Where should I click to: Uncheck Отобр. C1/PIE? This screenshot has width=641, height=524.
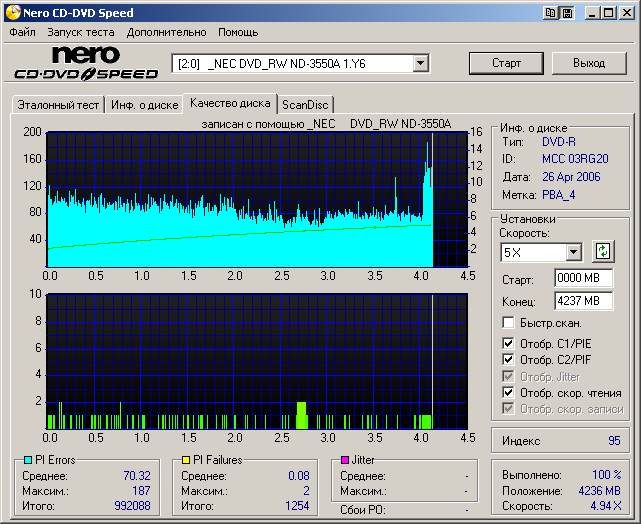click(x=509, y=343)
